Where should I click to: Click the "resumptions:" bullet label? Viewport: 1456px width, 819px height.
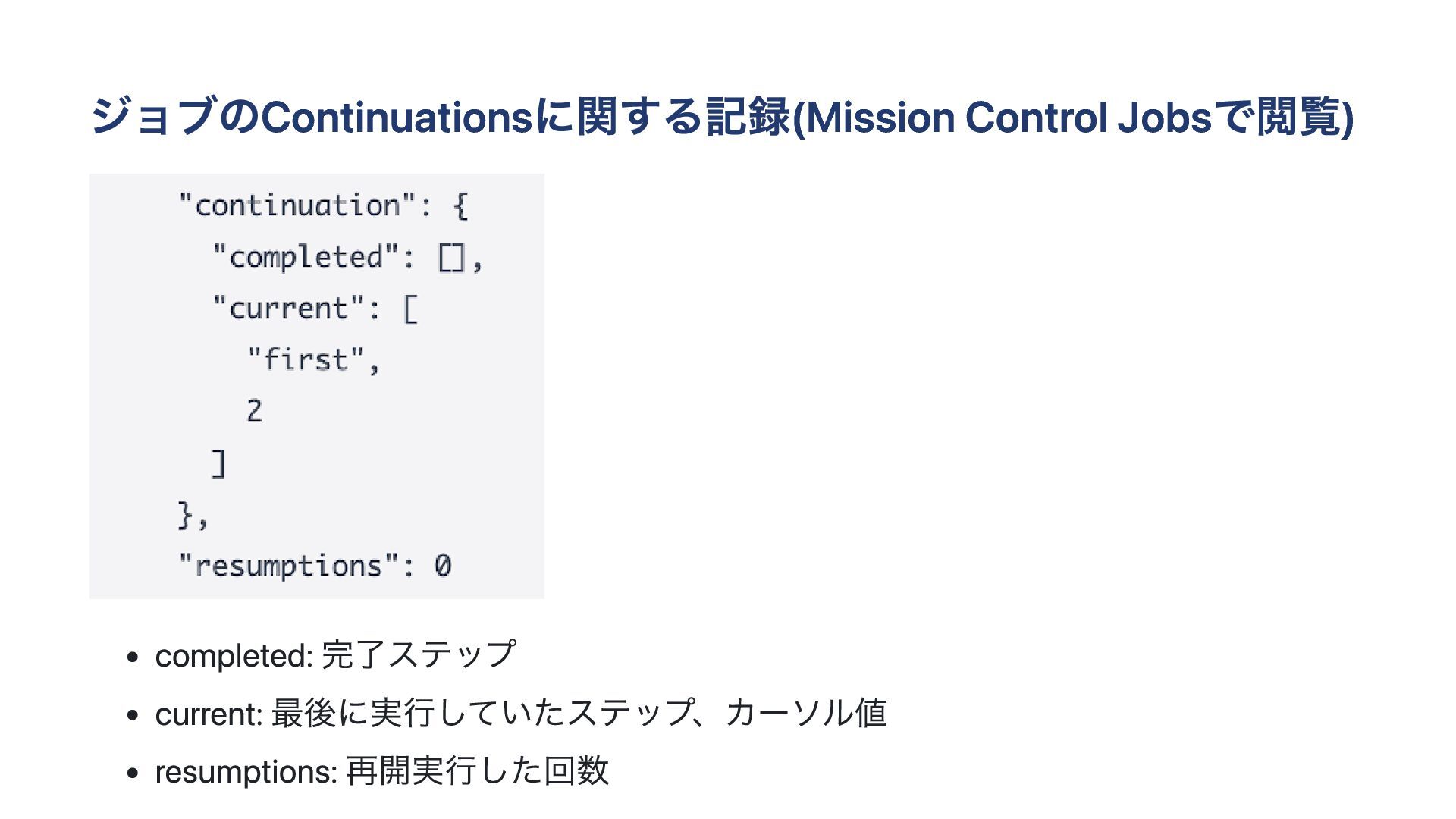pyautogui.click(x=246, y=771)
